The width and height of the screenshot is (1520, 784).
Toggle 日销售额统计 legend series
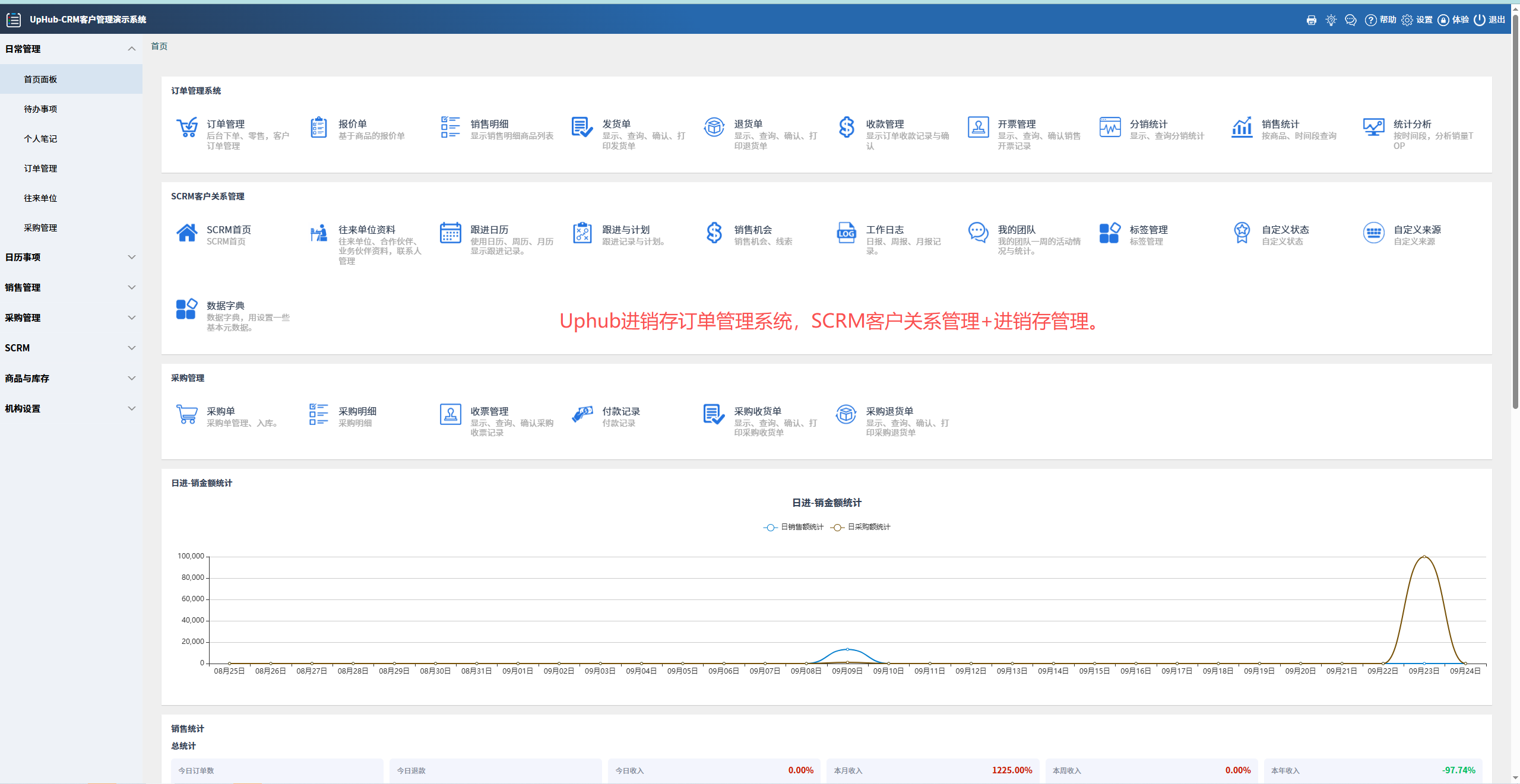click(x=794, y=527)
